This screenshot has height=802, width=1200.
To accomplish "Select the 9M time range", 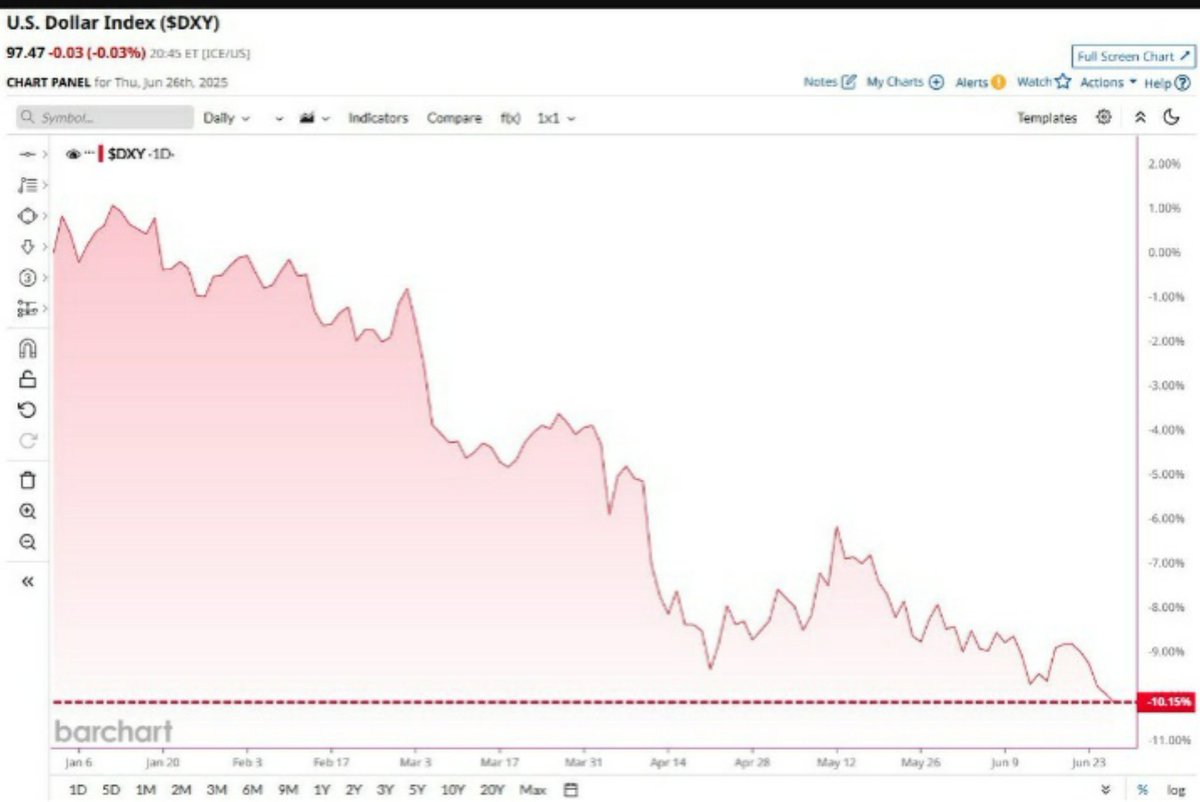I will click(x=288, y=790).
